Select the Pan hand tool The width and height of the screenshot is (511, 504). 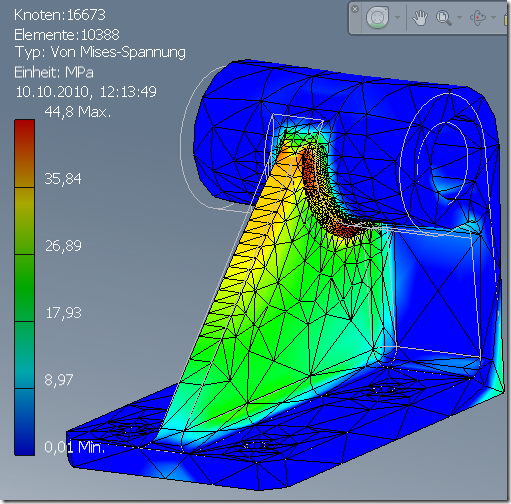(420, 18)
